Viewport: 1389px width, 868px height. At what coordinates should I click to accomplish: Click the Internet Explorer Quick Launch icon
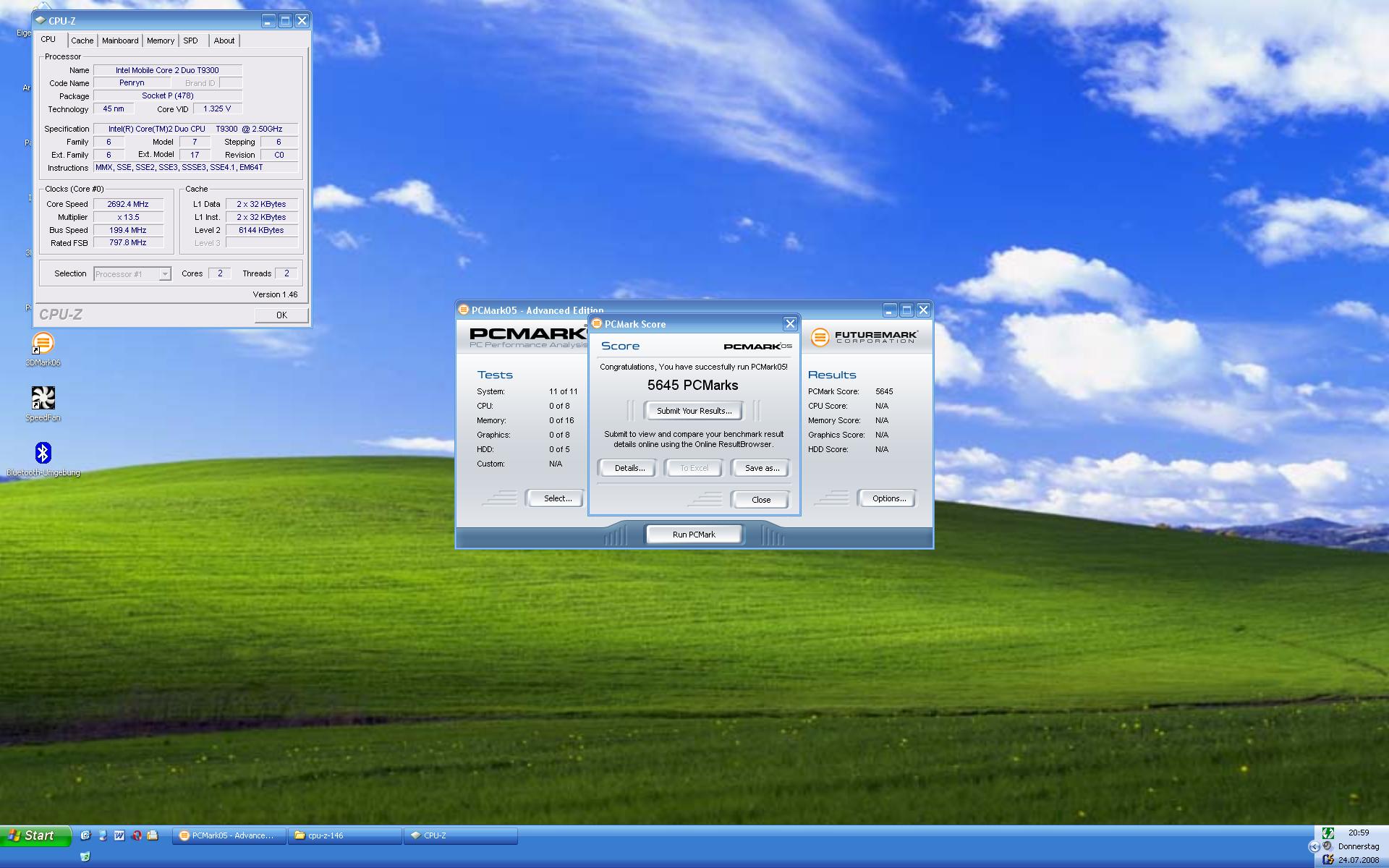click(85, 835)
